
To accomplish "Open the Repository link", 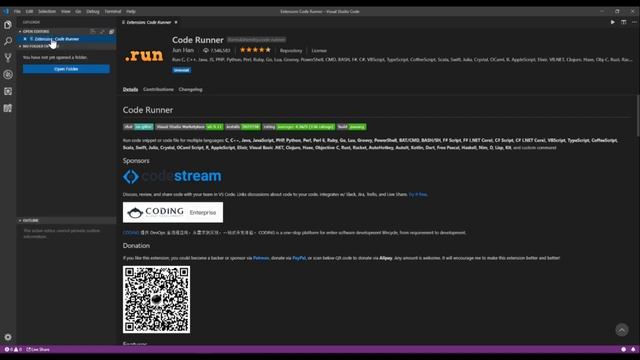I will click(x=291, y=51).
